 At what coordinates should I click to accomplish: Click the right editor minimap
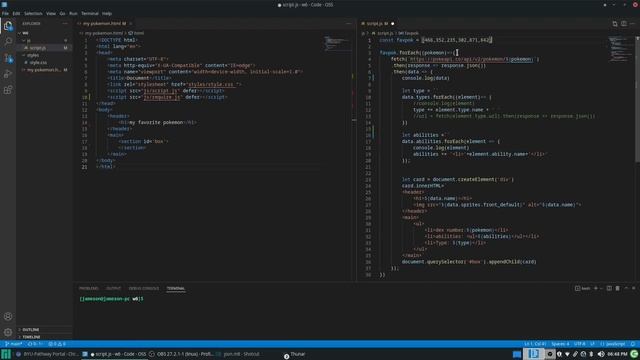coord(620,49)
